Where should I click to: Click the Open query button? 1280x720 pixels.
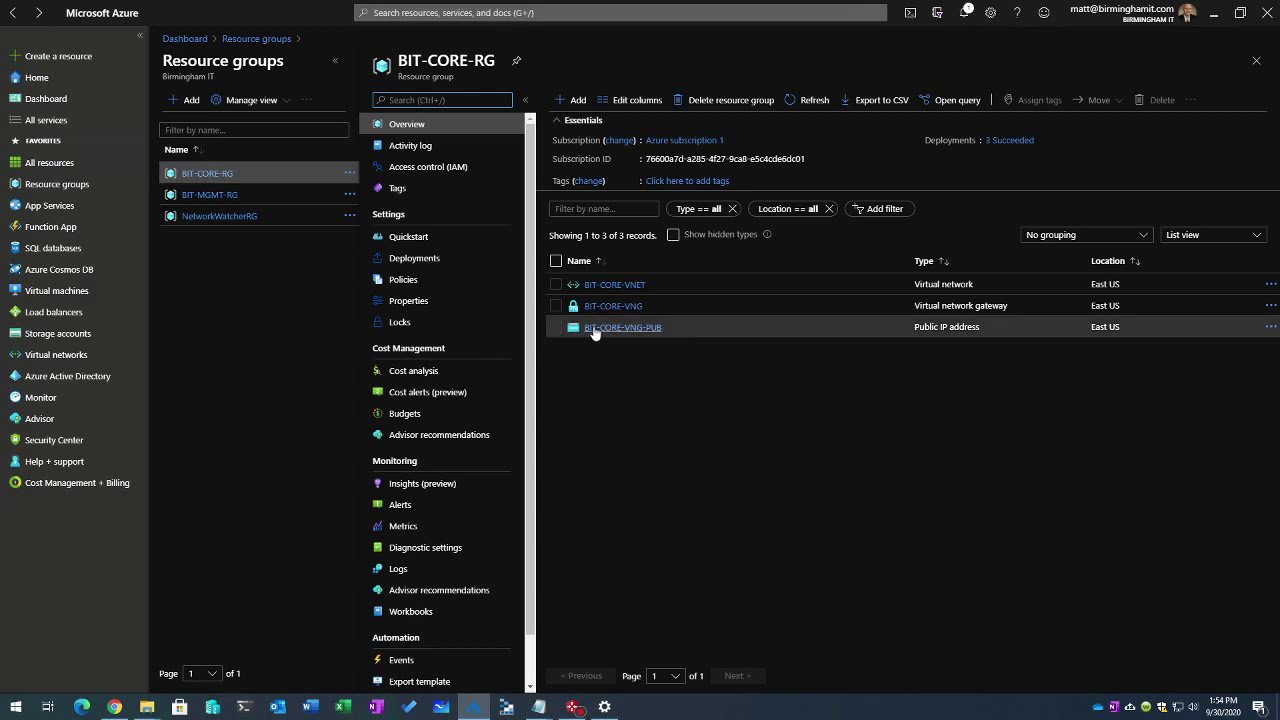point(950,100)
